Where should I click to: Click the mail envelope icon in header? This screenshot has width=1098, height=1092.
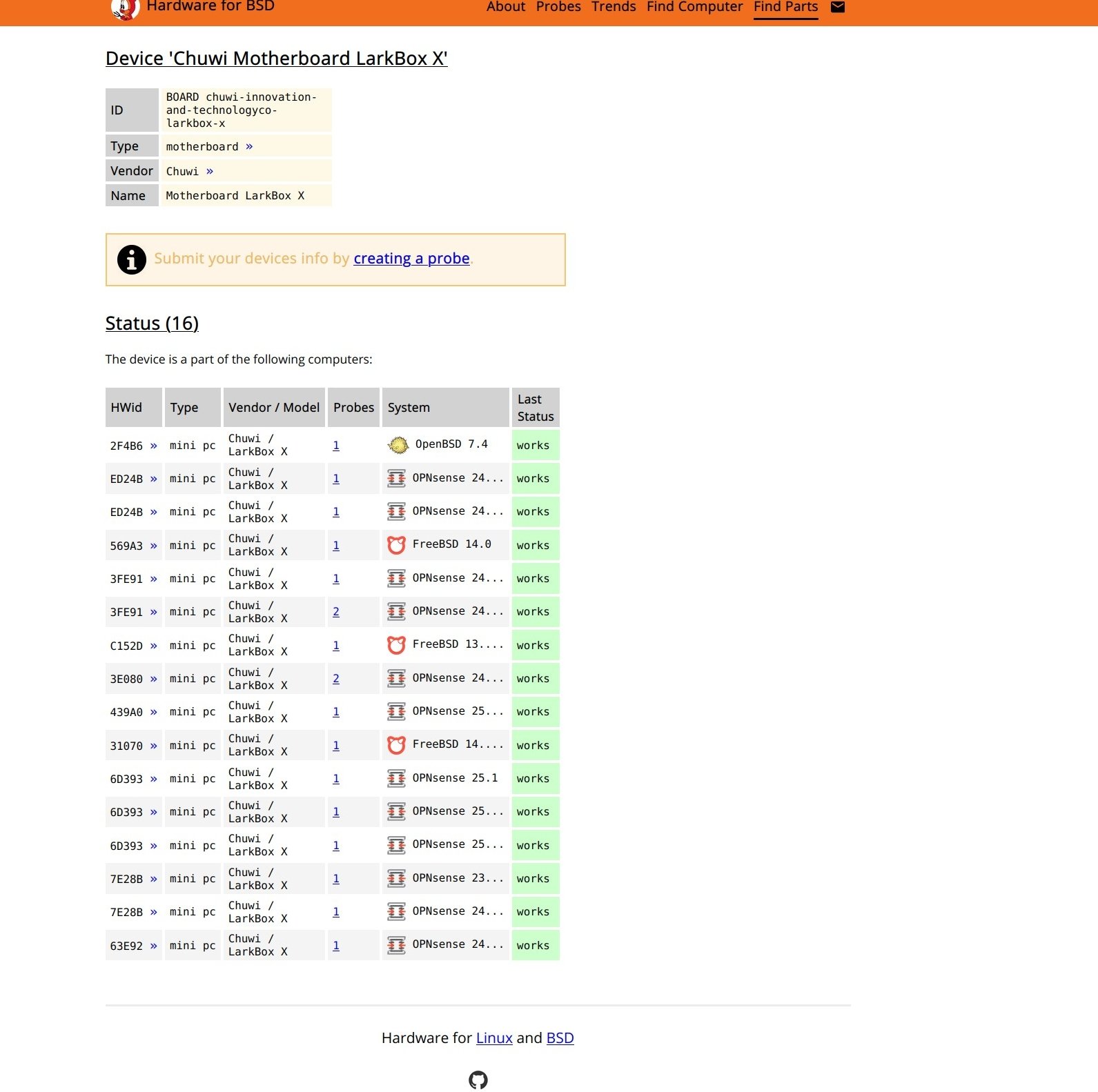click(x=837, y=8)
